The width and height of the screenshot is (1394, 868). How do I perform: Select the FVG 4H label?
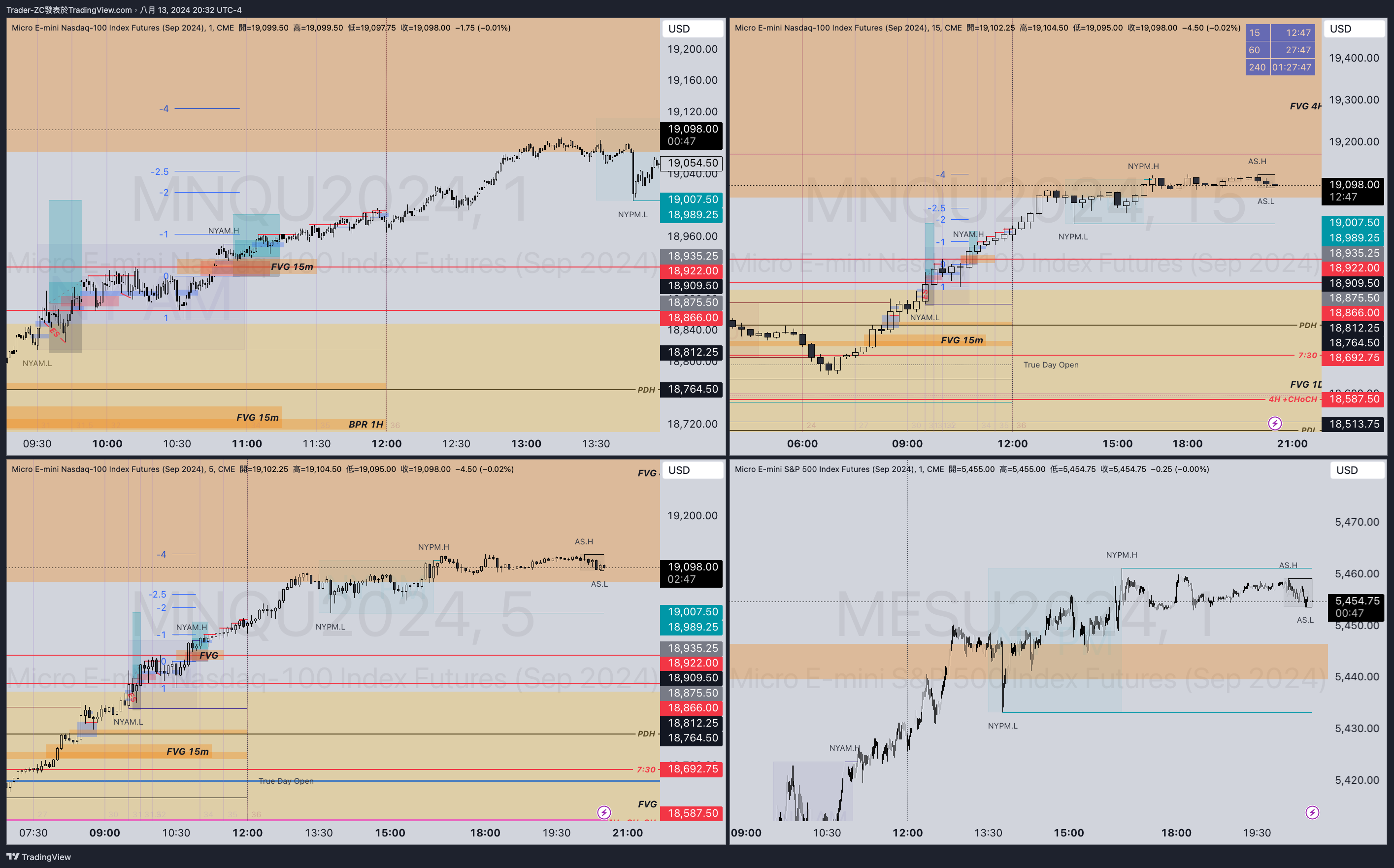click(x=1305, y=106)
